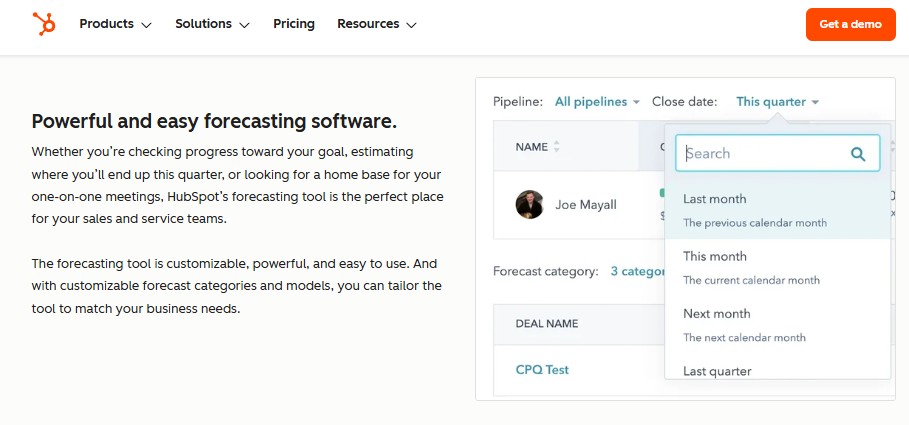Select the This month option

click(777, 267)
